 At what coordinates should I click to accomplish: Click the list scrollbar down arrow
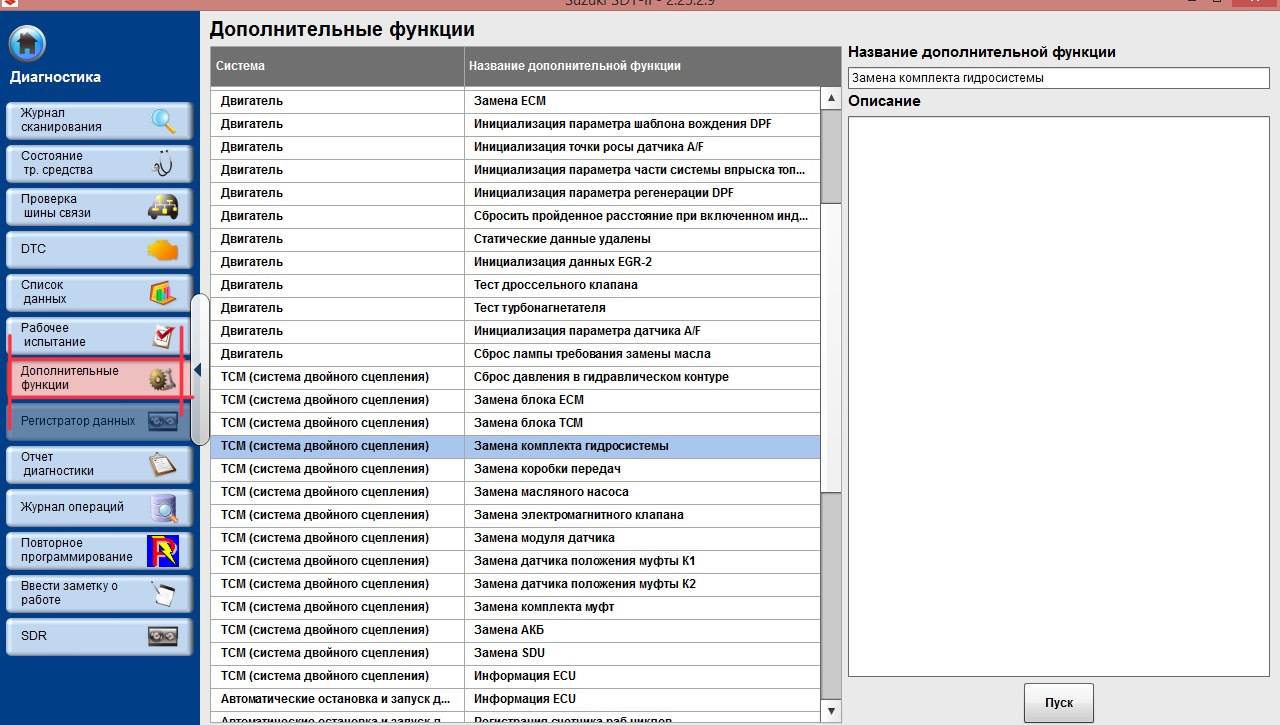(831, 711)
